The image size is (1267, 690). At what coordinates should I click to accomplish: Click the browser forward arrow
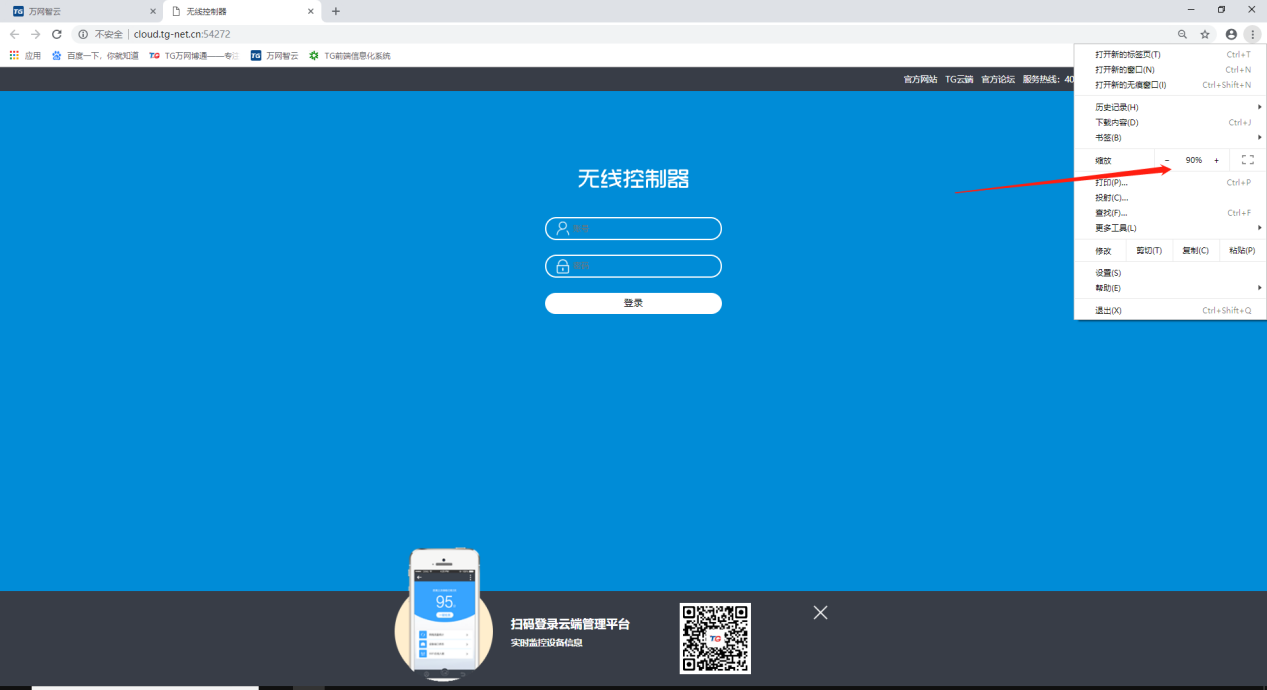tap(36, 34)
